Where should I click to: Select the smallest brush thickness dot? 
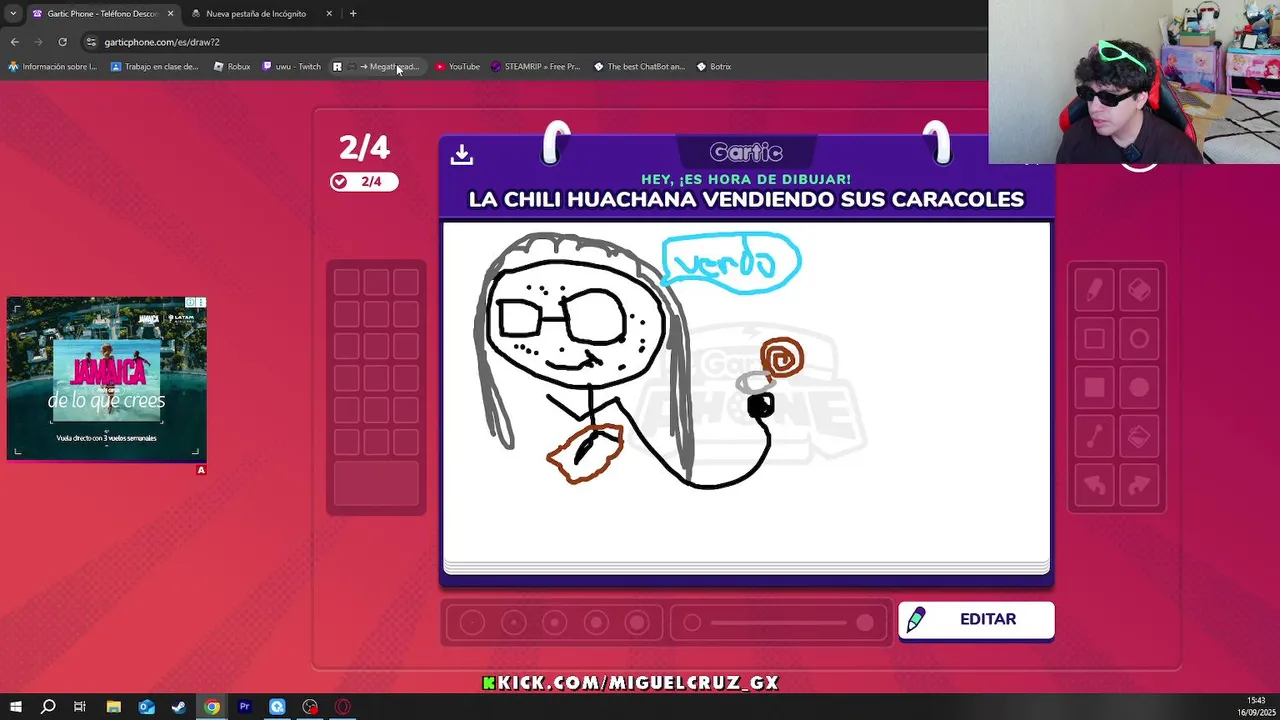pos(472,623)
